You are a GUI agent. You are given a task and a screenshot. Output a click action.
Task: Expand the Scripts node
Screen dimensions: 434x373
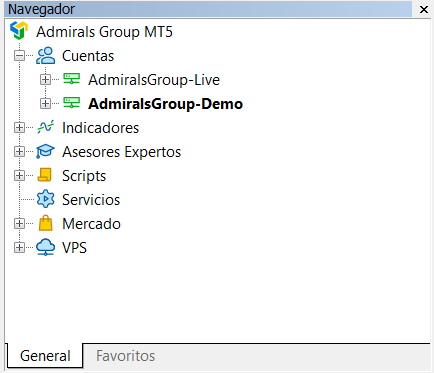[19, 176]
